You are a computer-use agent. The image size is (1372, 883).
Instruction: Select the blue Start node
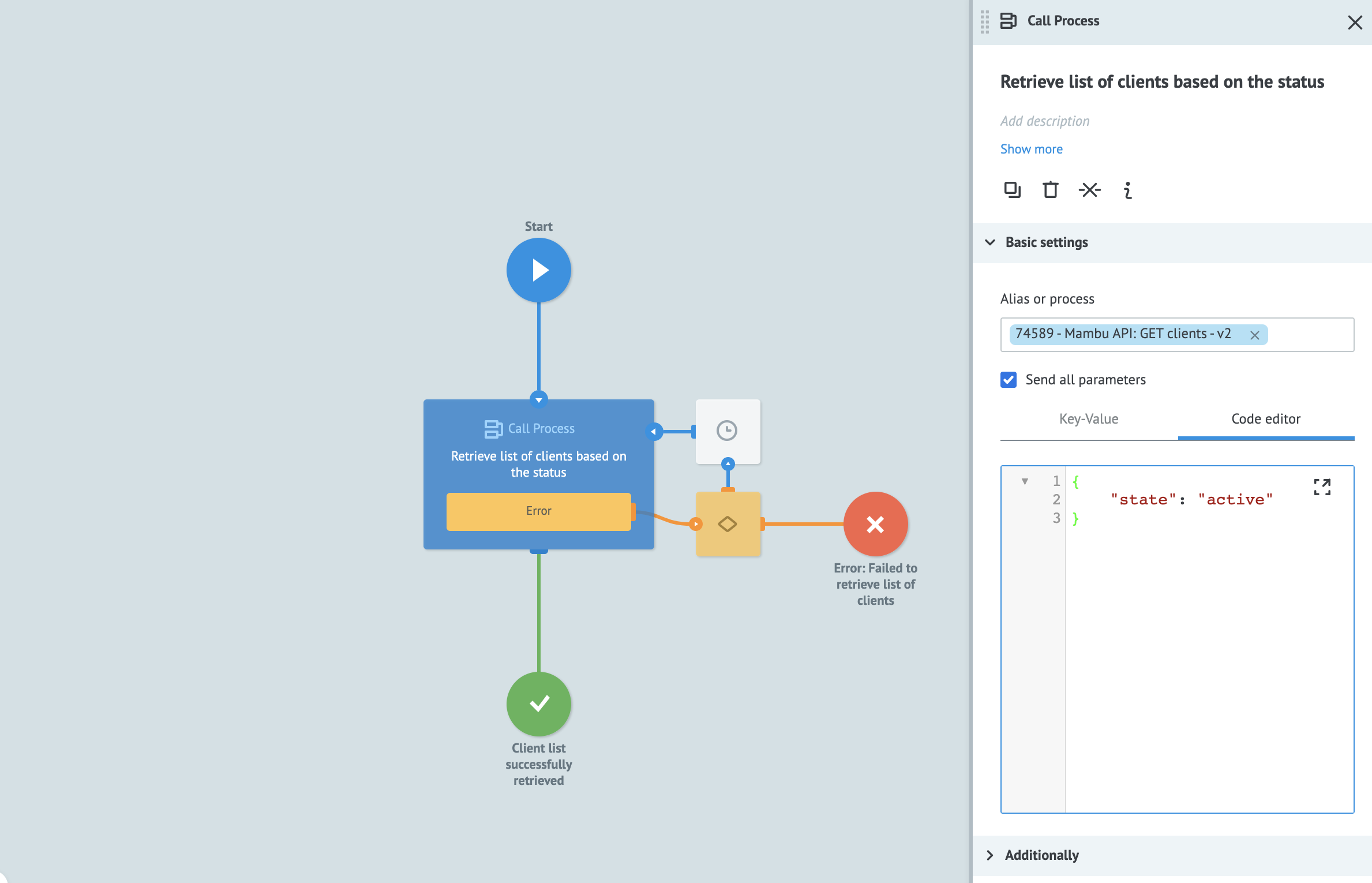538,270
